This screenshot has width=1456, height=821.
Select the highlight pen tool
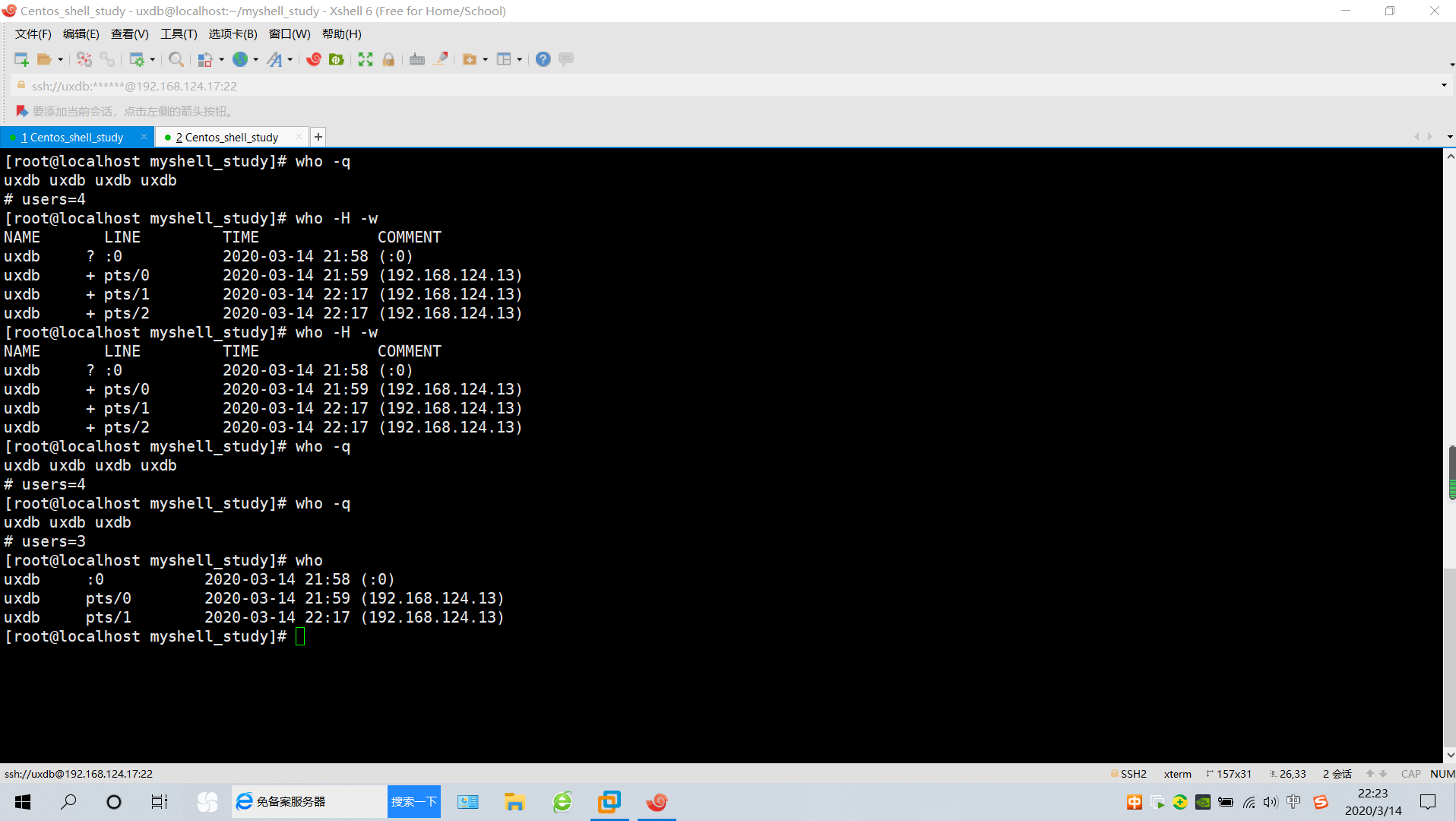pyautogui.click(x=440, y=59)
